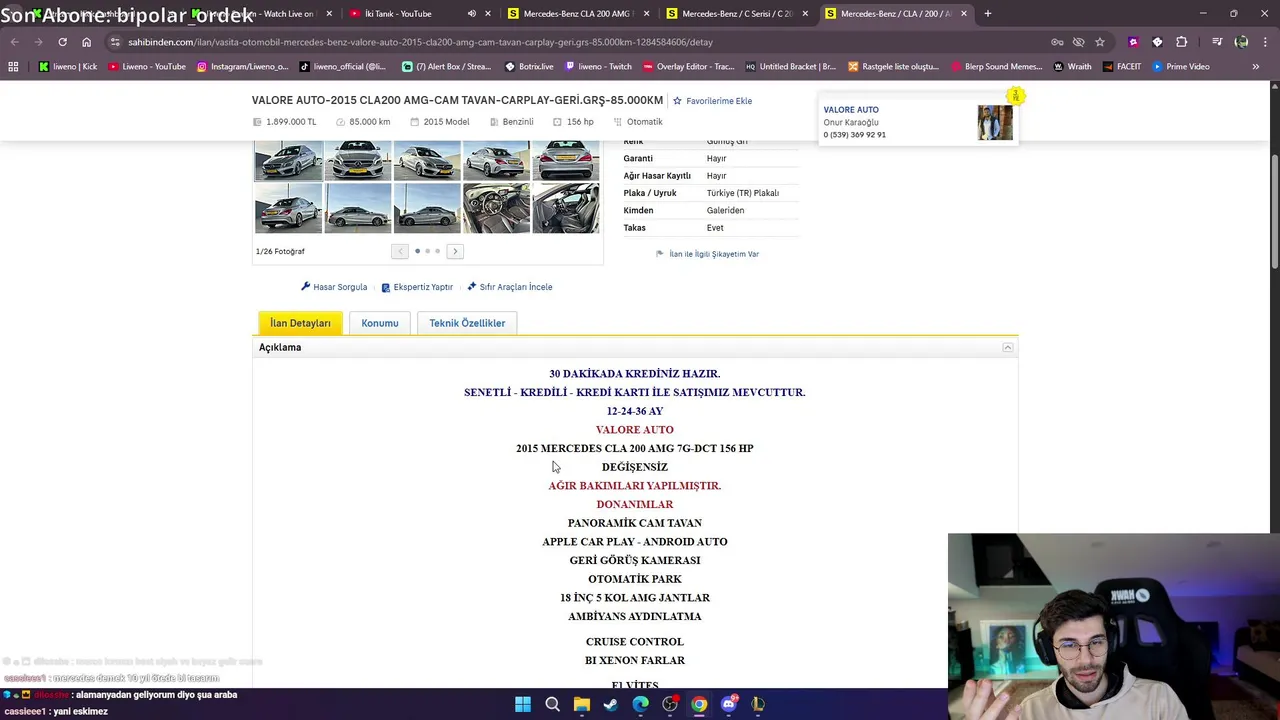1280x720 pixels.
Task: Open the Rastgele liste oluştur bookmark
Action: [x=893, y=67]
